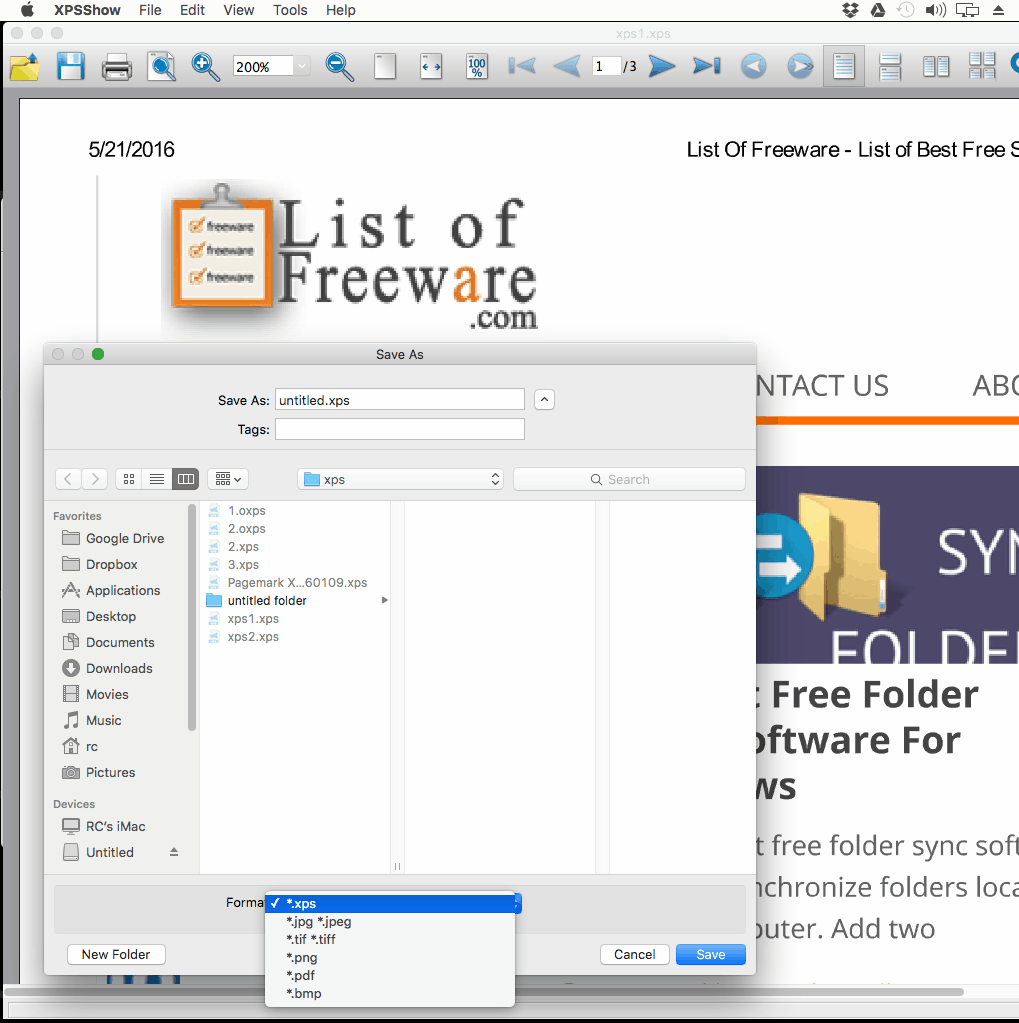Open the View menu
The width and height of the screenshot is (1019, 1023).
(x=239, y=10)
